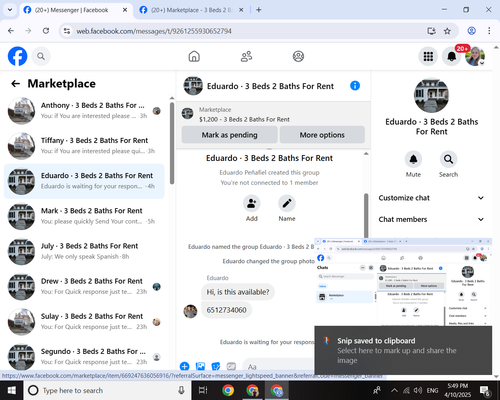Open the Facebook logo home link

click(17, 56)
